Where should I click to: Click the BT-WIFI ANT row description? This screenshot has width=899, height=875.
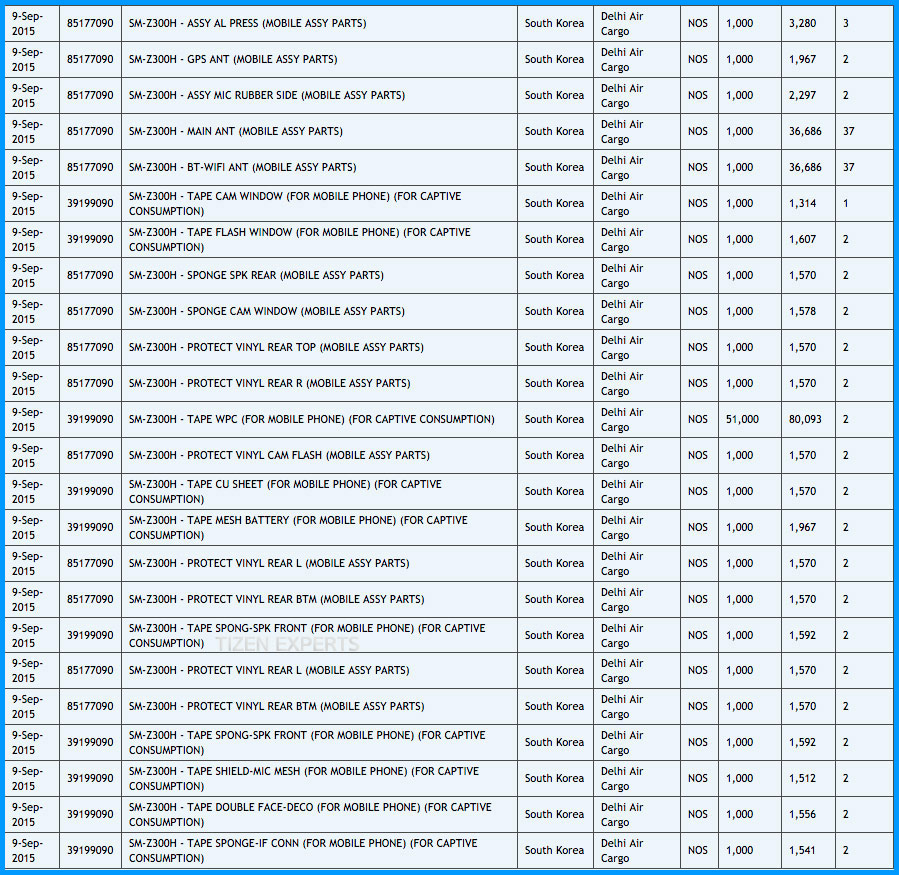(242, 167)
